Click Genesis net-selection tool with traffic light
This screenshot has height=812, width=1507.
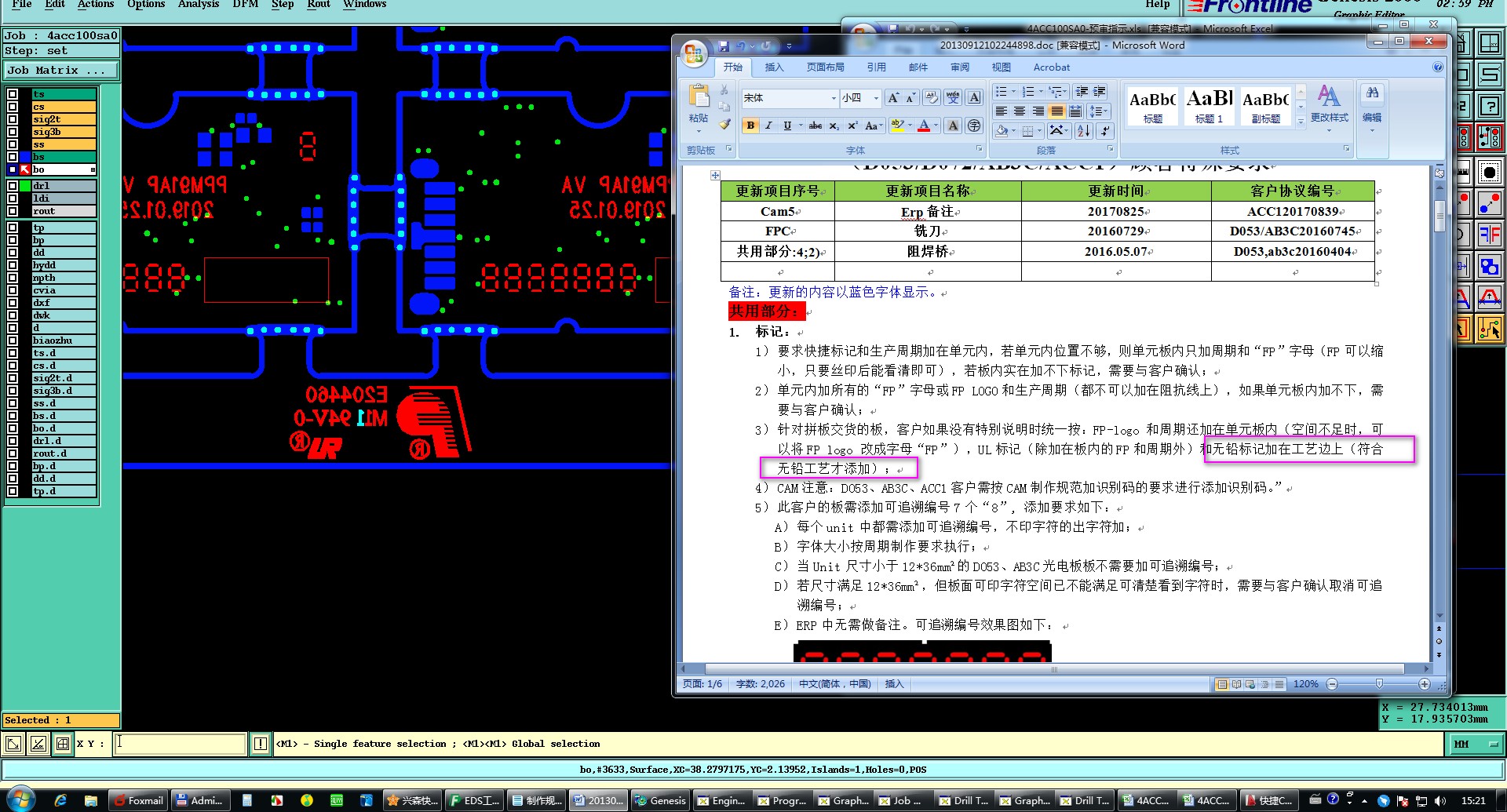1489,137
